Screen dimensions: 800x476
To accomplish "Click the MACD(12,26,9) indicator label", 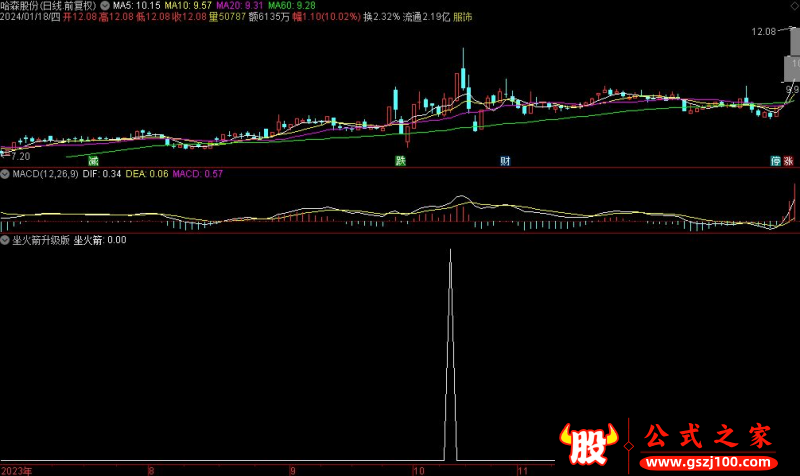I will [45, 174].
